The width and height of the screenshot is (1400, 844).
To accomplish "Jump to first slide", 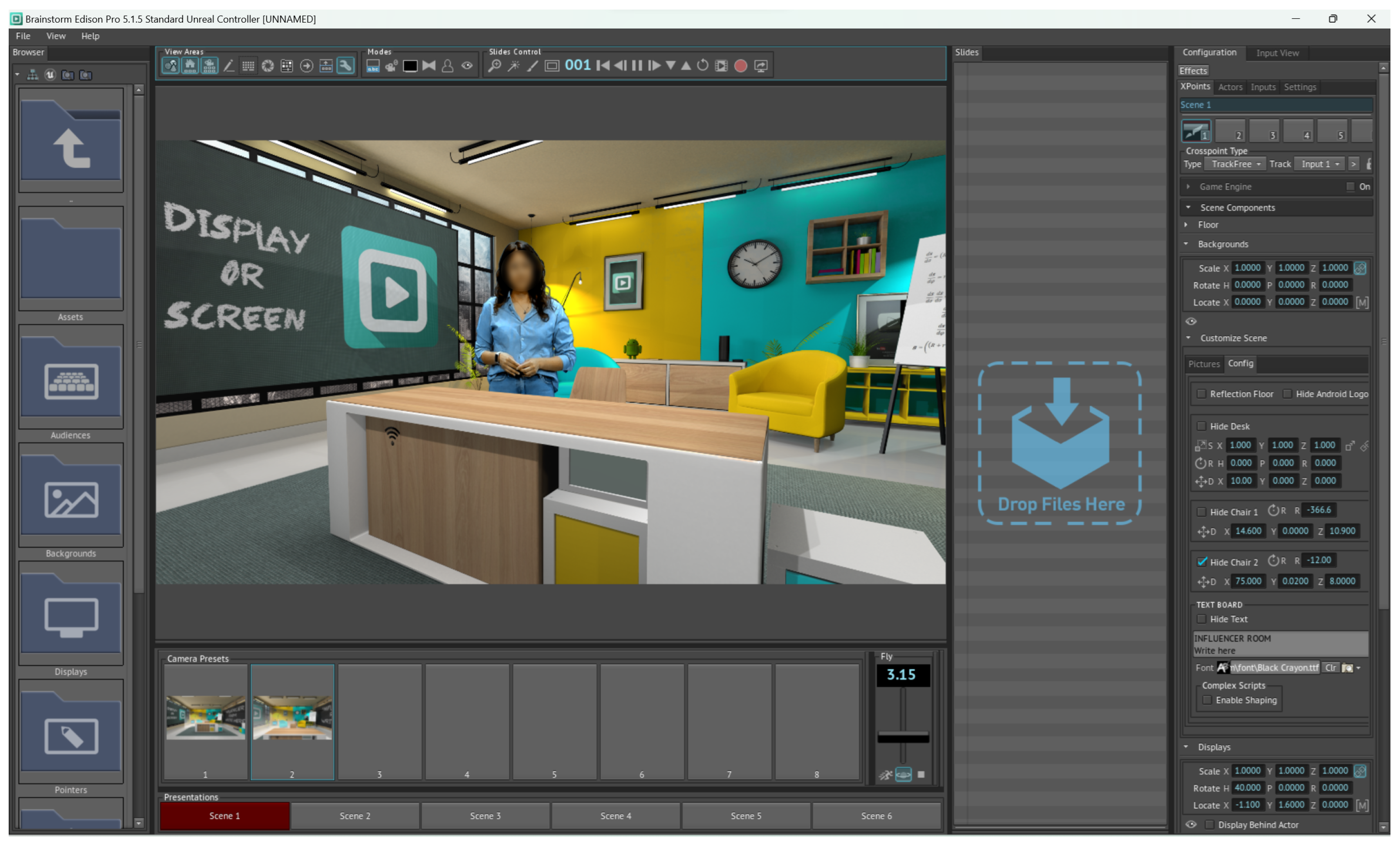I will click(603, 66).
